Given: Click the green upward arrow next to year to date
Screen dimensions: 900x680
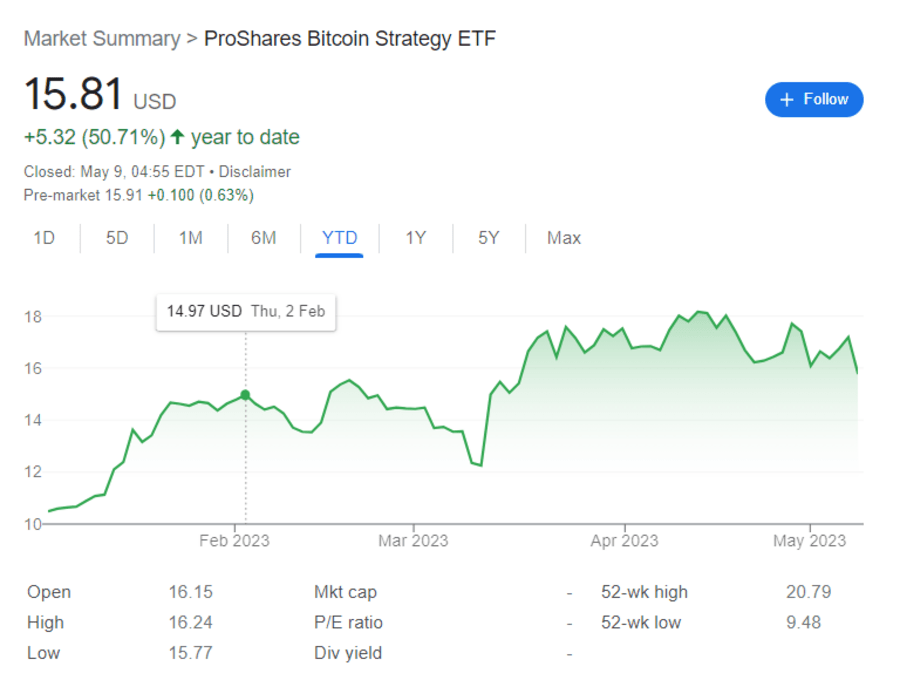Looking at the screenshot, I should (x=176, y=136).
